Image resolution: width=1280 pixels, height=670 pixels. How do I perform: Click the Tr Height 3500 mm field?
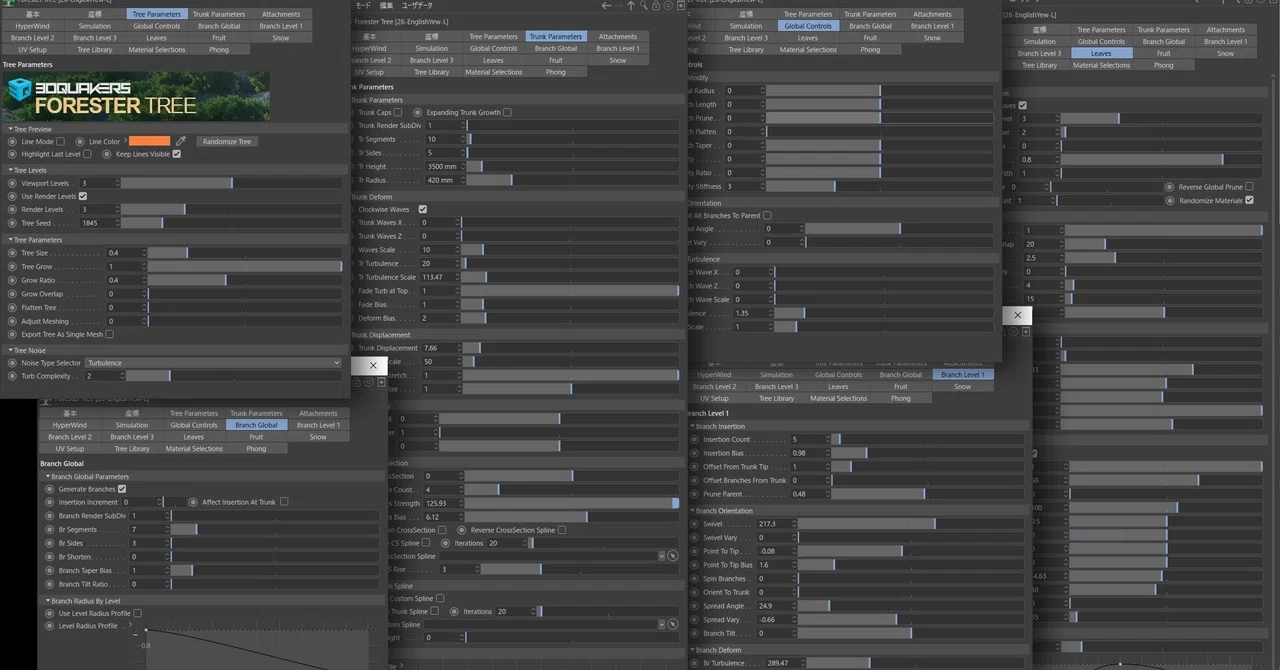(443, 166)
